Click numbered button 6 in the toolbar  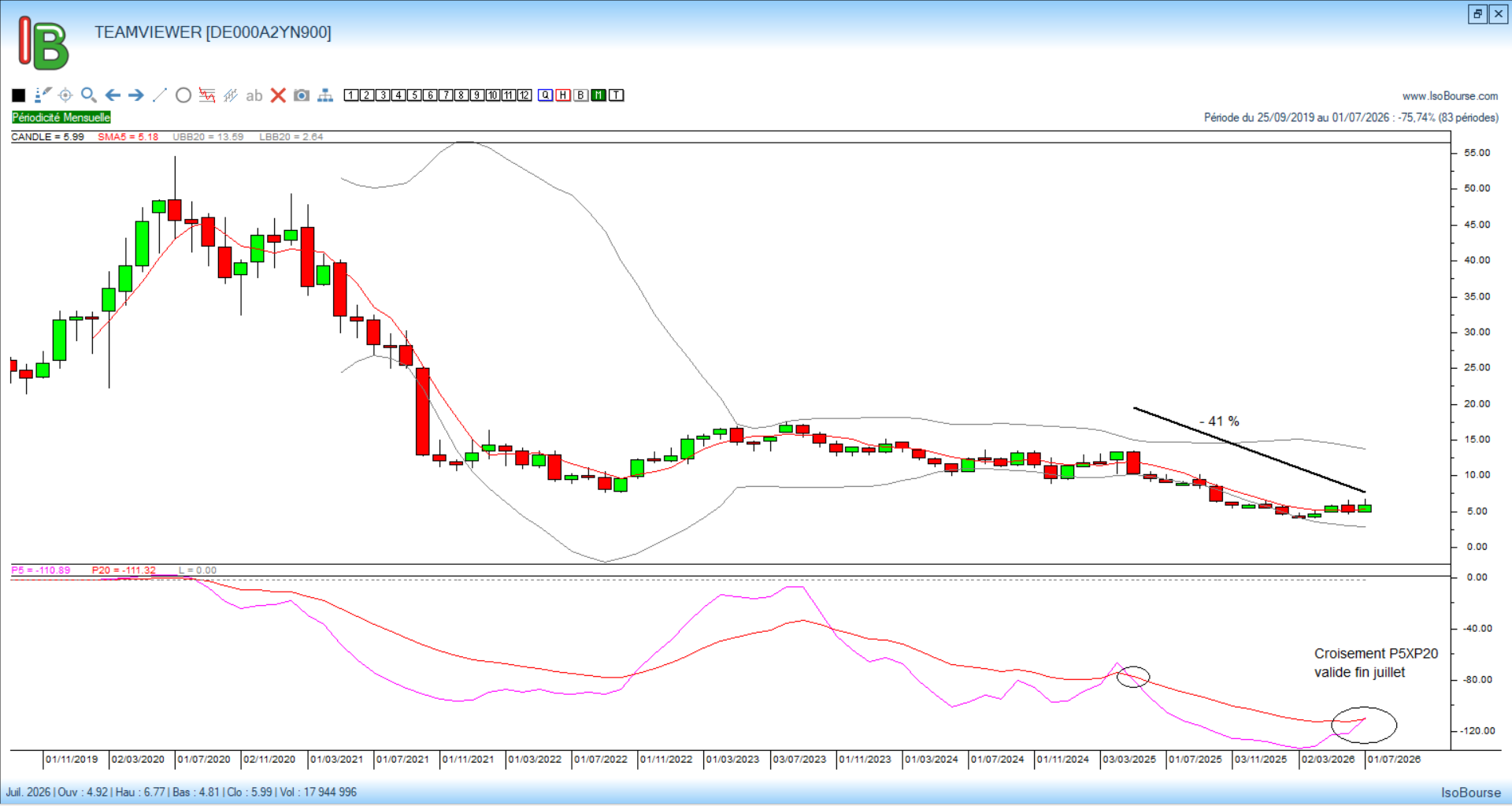pyautogui.click(x=430, y=95)
